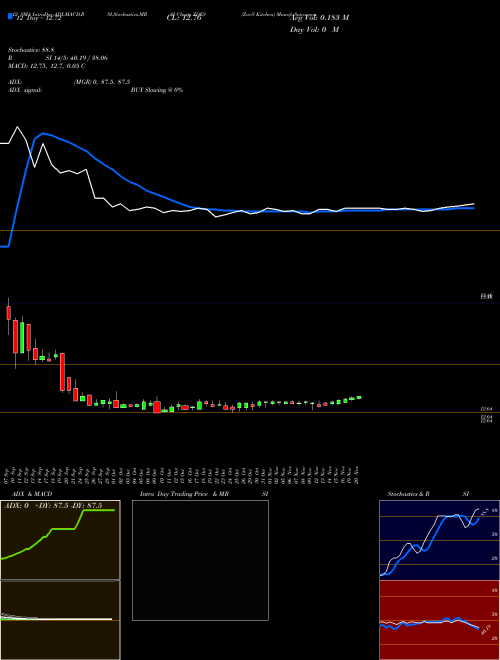
Task: Click the '07 Sep' date axis label
Action: tap(8, 475)
